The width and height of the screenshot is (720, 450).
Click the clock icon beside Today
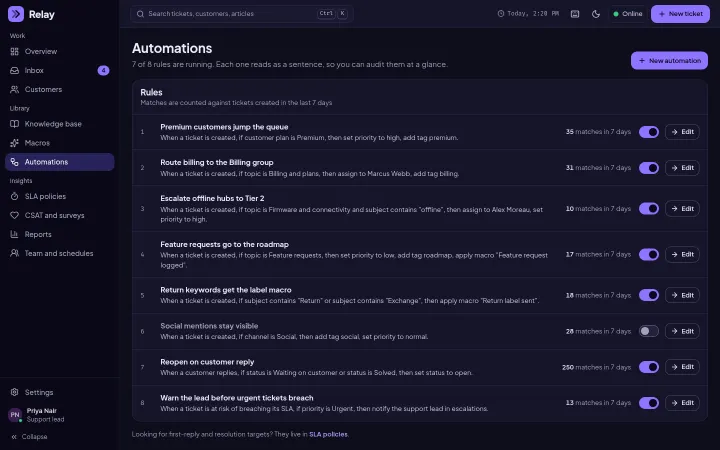tap(501, 14)
